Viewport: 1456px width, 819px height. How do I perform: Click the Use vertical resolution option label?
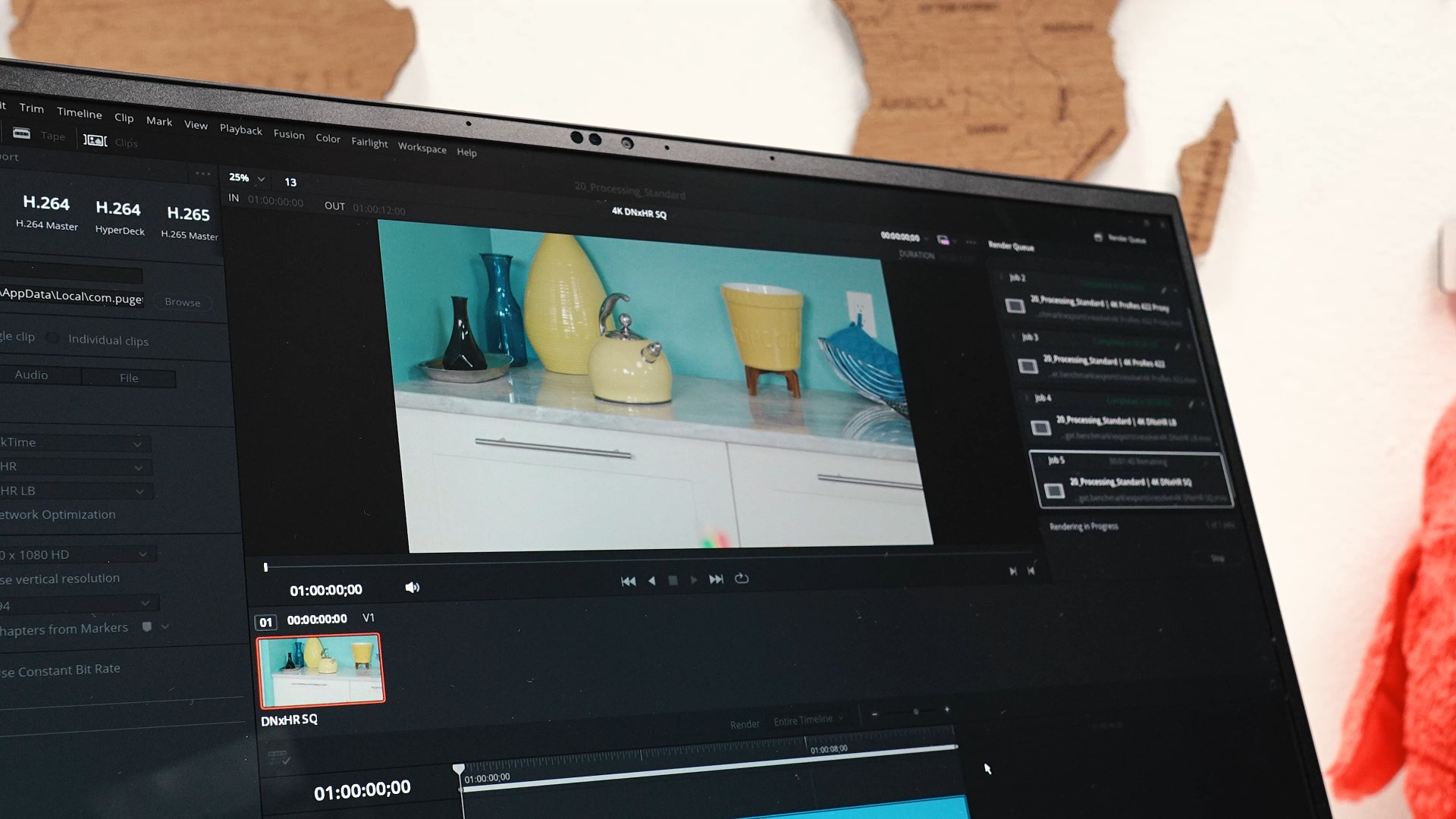(60, 579)
